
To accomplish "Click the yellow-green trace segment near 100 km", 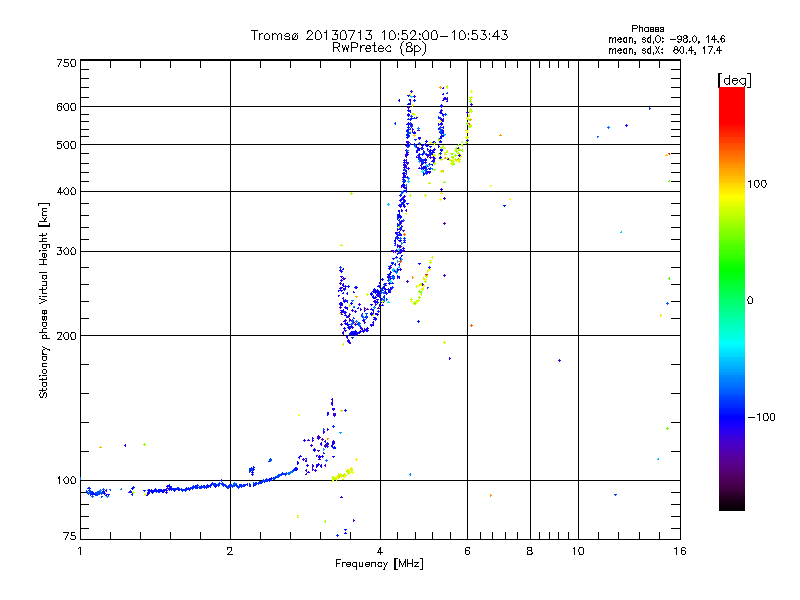I will [x=343, y=475].
